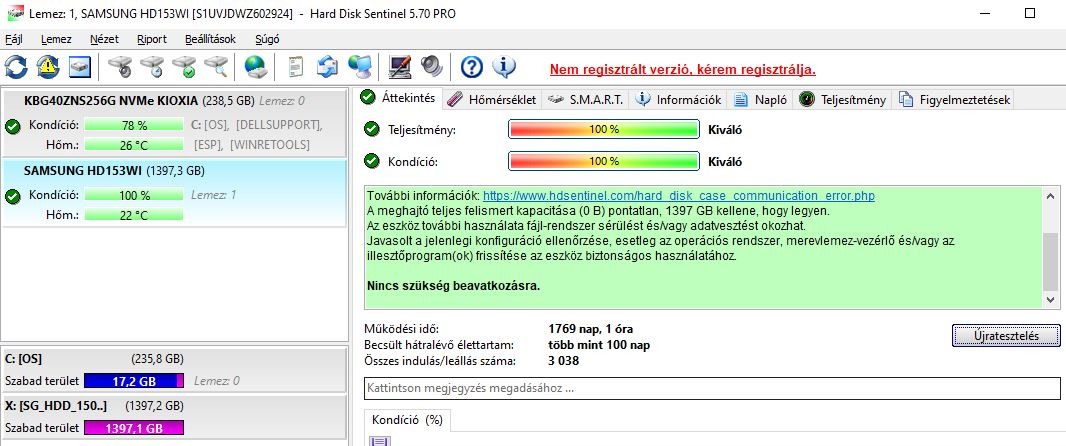The height and width of the screenshot is (446, 1066).
Task: Click the '1769 nap, 1 óra' value
Action: point(590,329)
